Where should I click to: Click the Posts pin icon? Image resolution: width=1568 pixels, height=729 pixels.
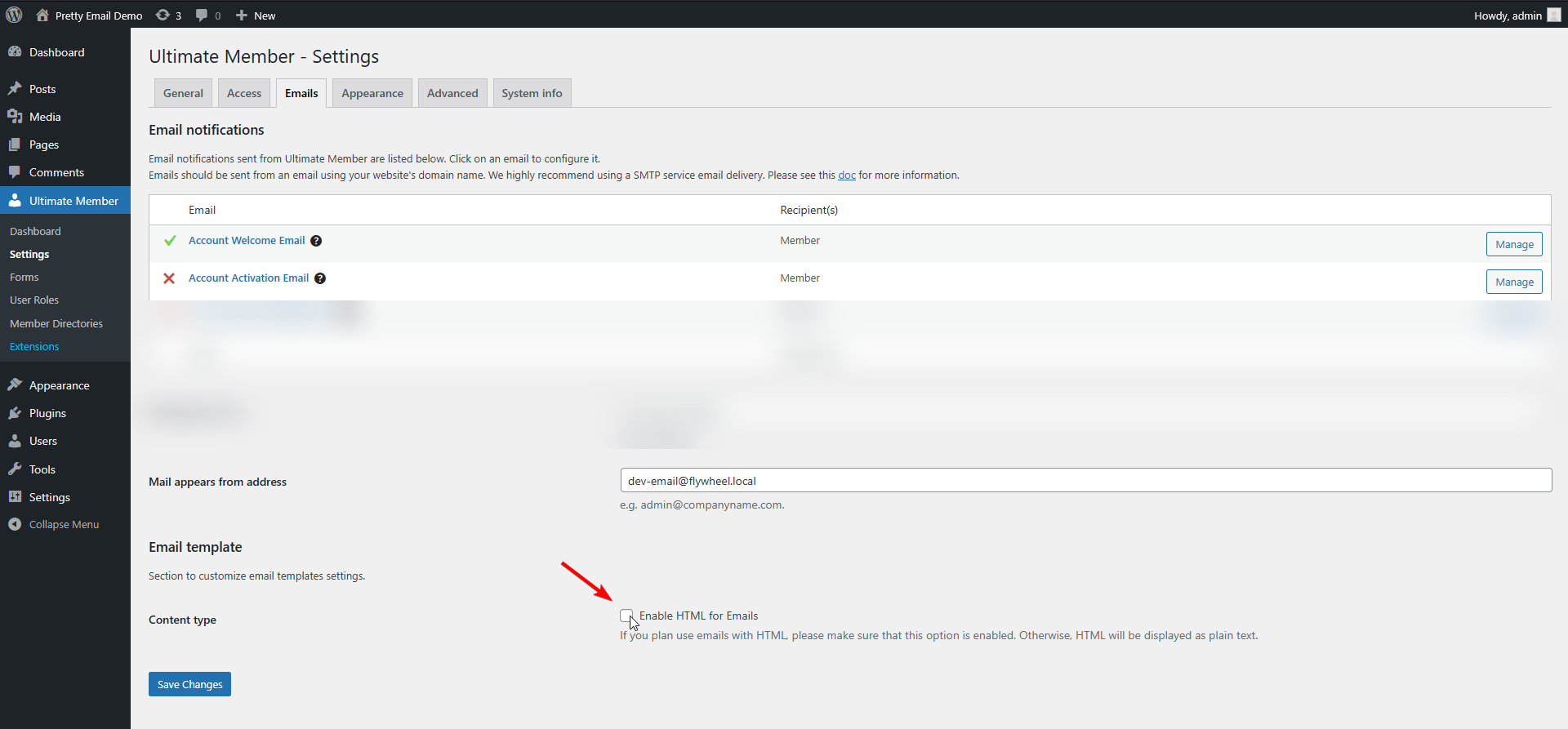coord(15,88)
